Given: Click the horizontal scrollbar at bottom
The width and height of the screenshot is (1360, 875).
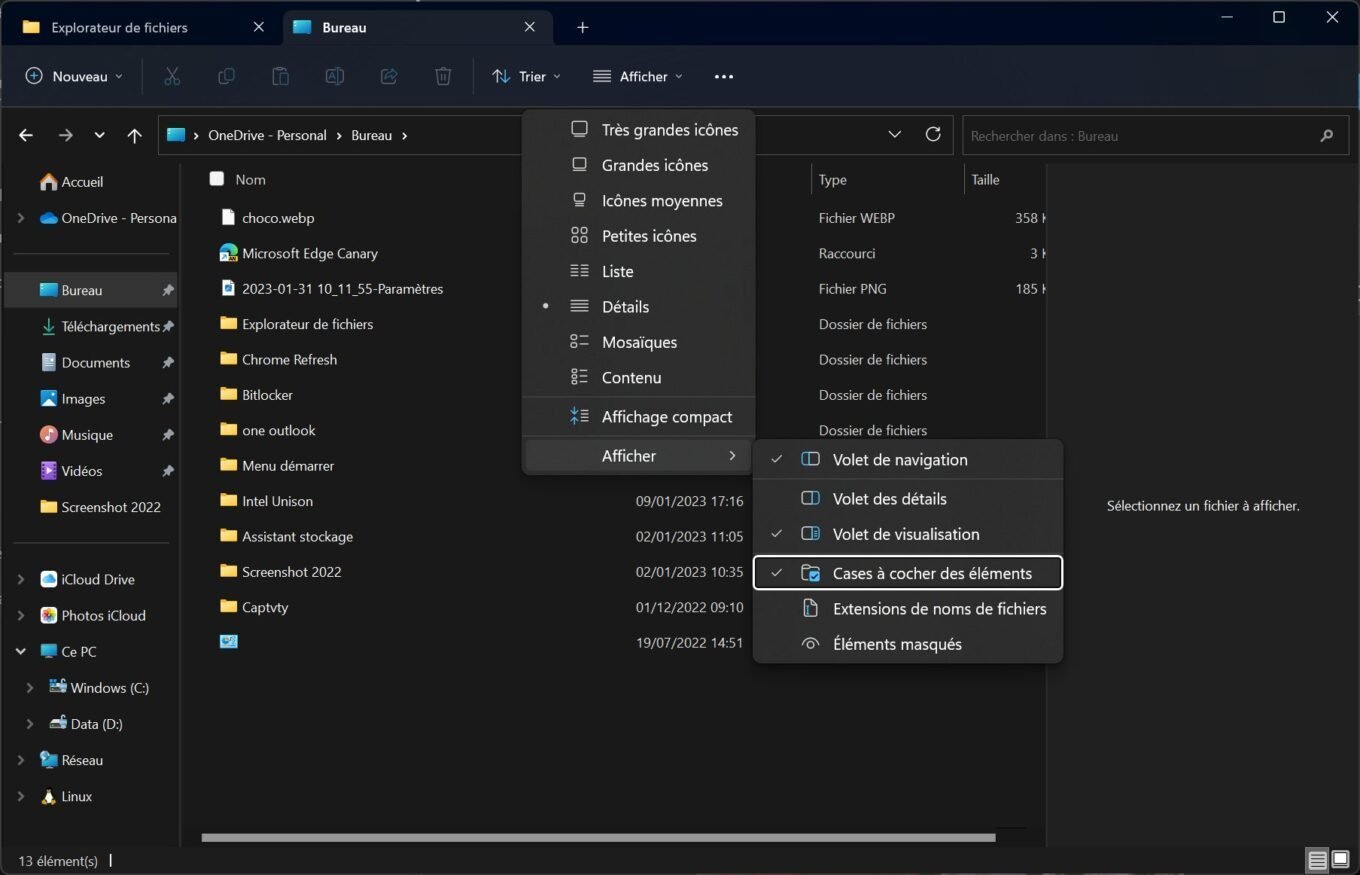Looking at the screenshot, I should click(598, 838).
